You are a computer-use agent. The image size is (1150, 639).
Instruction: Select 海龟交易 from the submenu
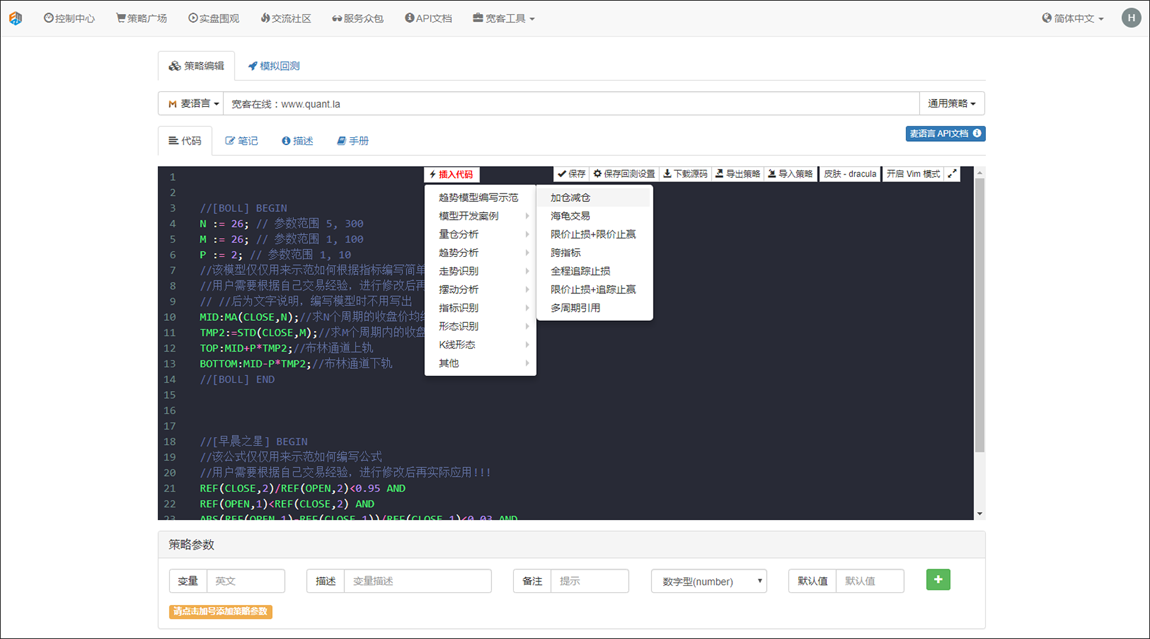[570, 216]
